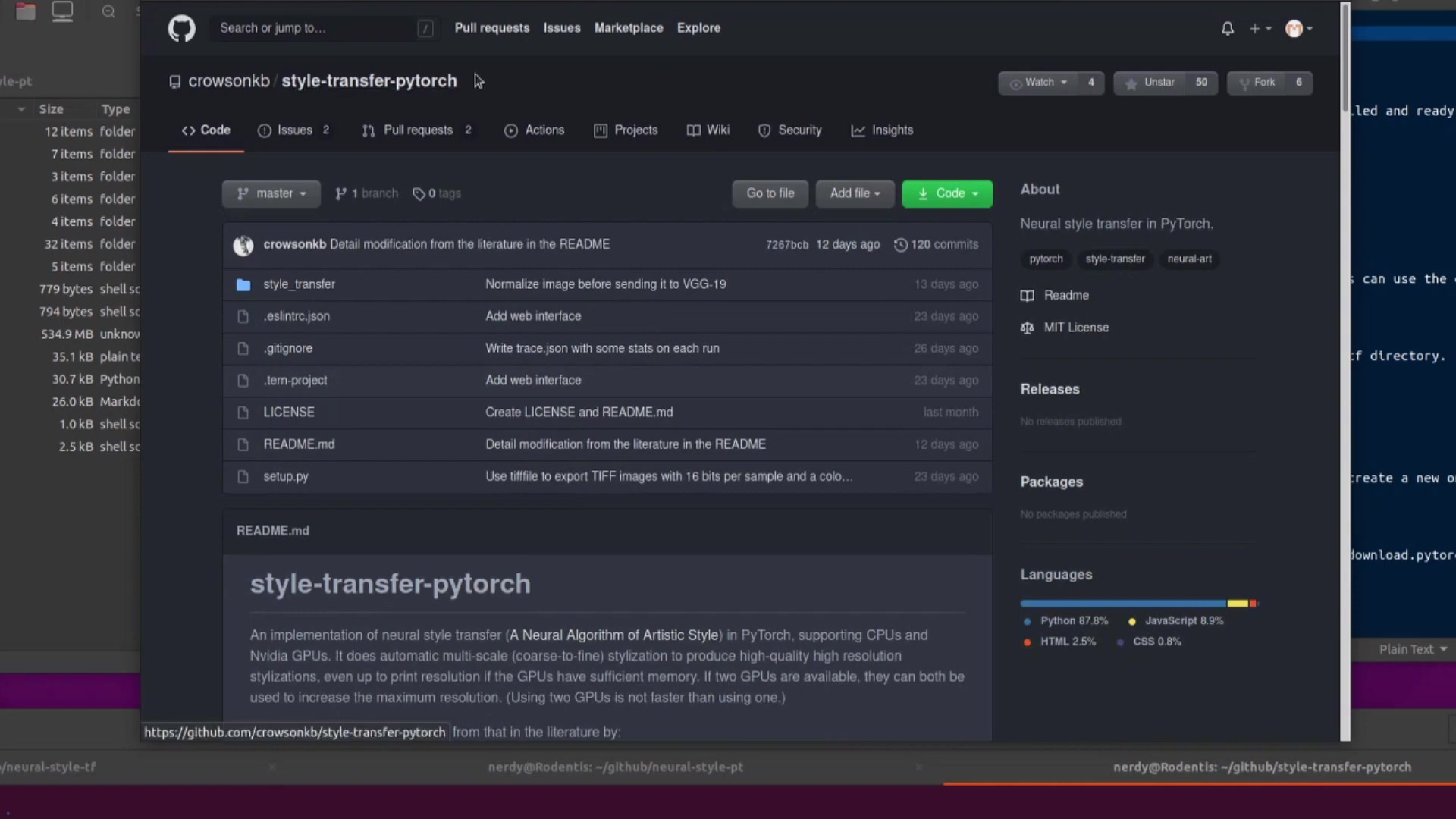
Task: Switch to the Insights tab
Action: (882, 130)
